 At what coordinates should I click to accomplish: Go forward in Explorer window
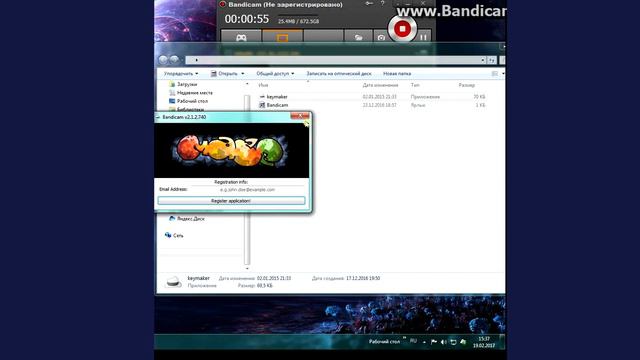point(174,60)
